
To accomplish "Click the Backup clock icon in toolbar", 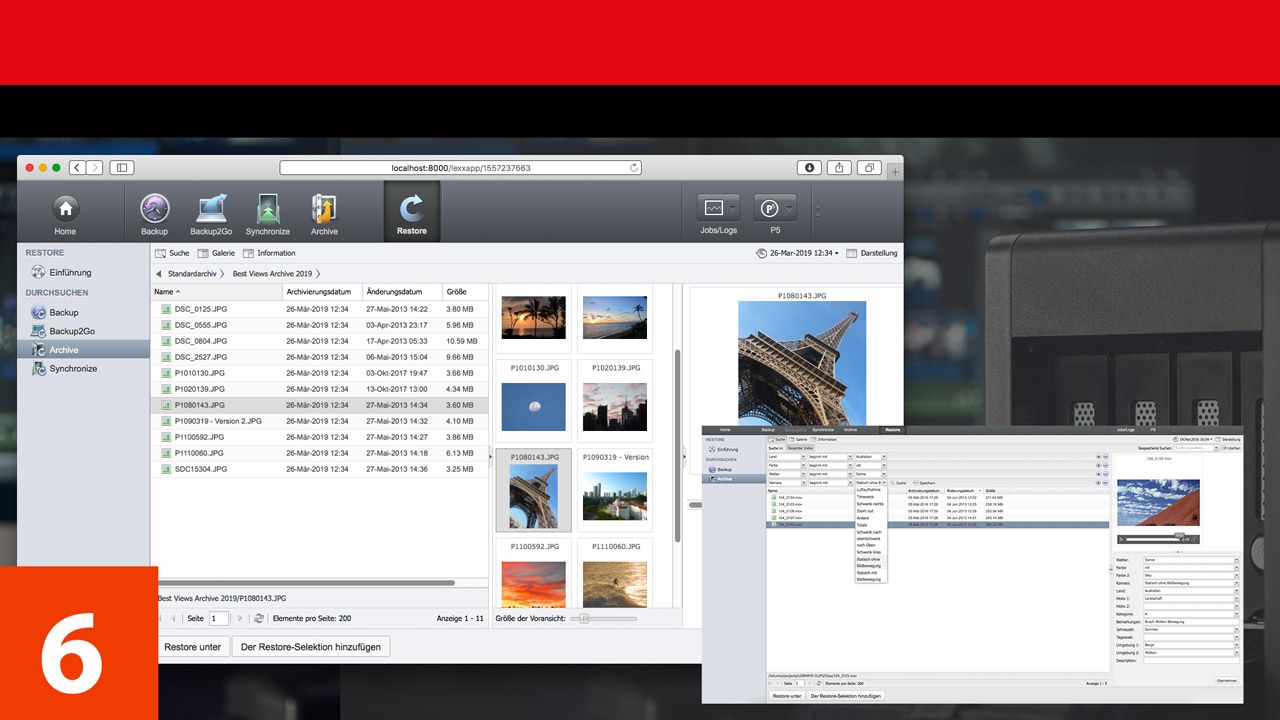I will pos(154,210).
